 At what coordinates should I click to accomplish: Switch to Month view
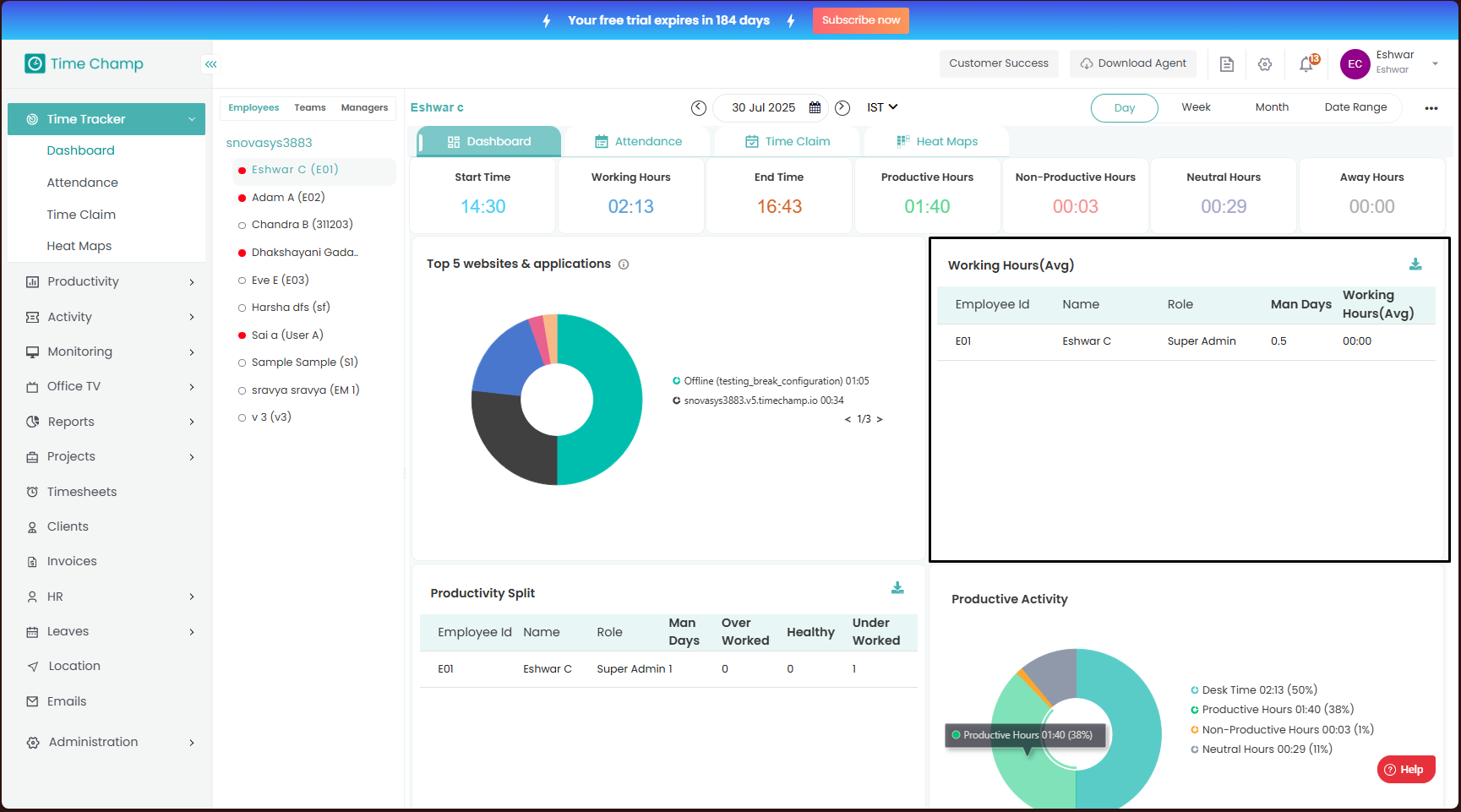pos(1272,107)
